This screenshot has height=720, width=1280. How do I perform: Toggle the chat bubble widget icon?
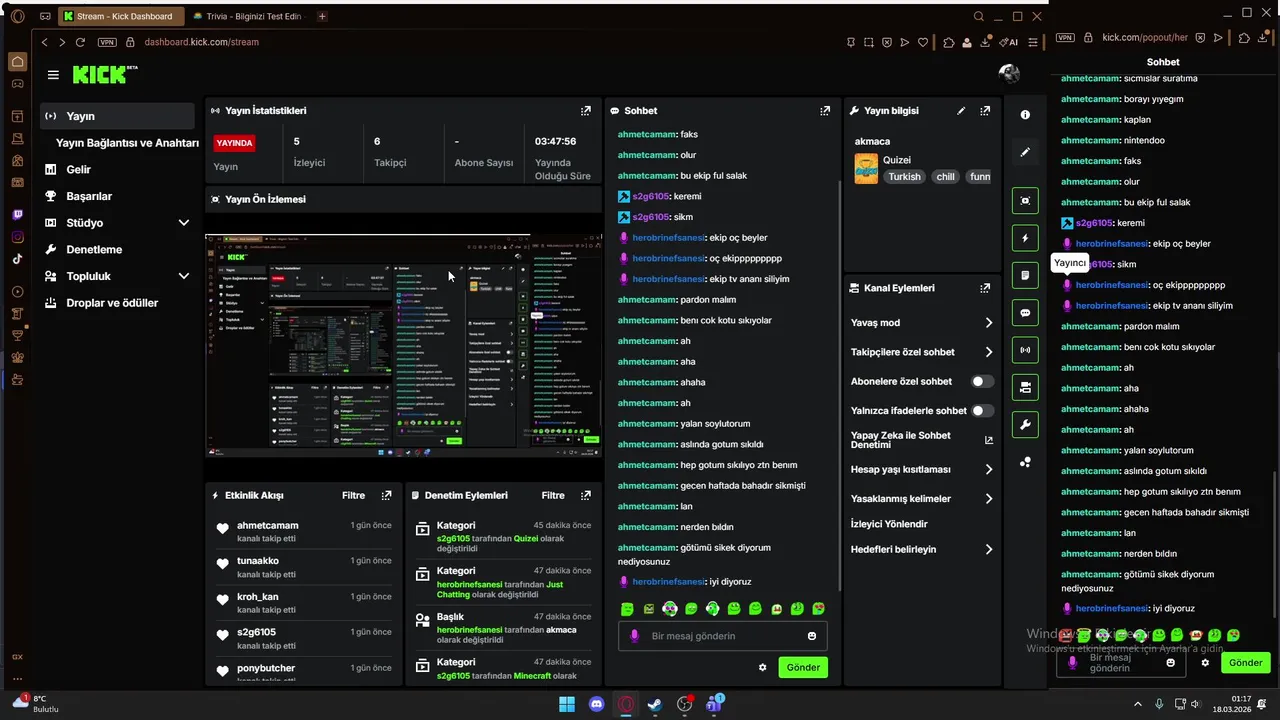[x=1025, y=313]
